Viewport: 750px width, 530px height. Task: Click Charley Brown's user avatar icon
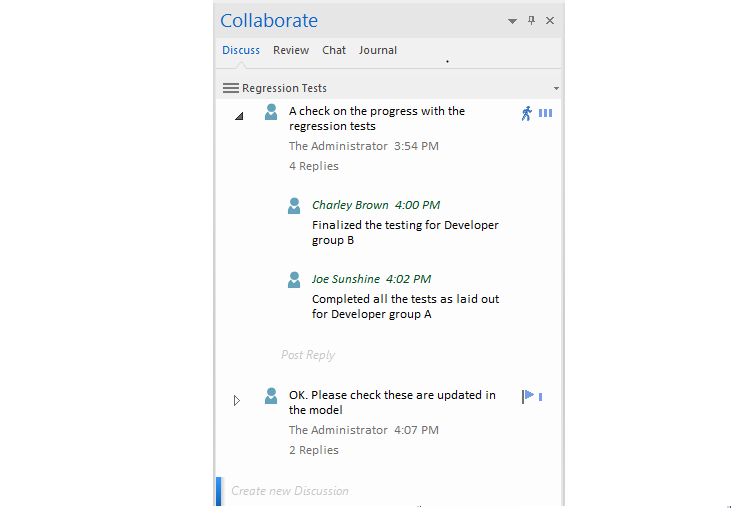pos(294,206)
